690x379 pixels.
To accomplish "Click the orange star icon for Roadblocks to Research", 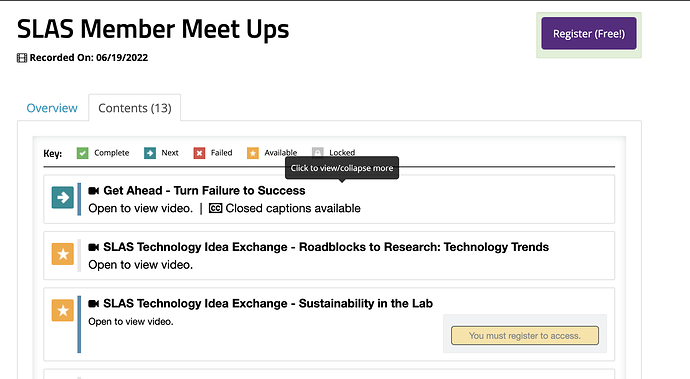I will click(62, 254).
